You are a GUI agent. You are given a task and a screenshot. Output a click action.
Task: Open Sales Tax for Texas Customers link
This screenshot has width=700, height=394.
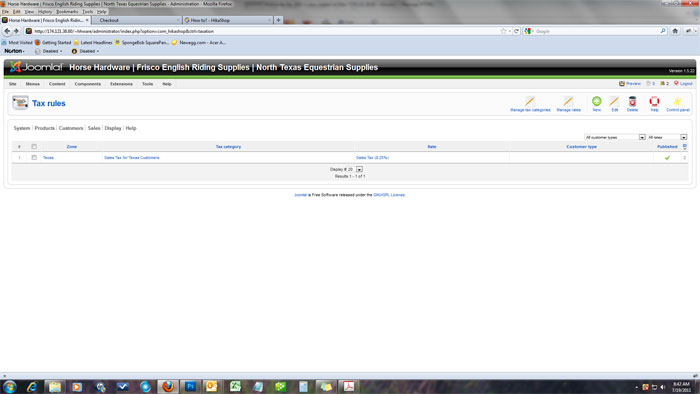click(x=132, y=158)
